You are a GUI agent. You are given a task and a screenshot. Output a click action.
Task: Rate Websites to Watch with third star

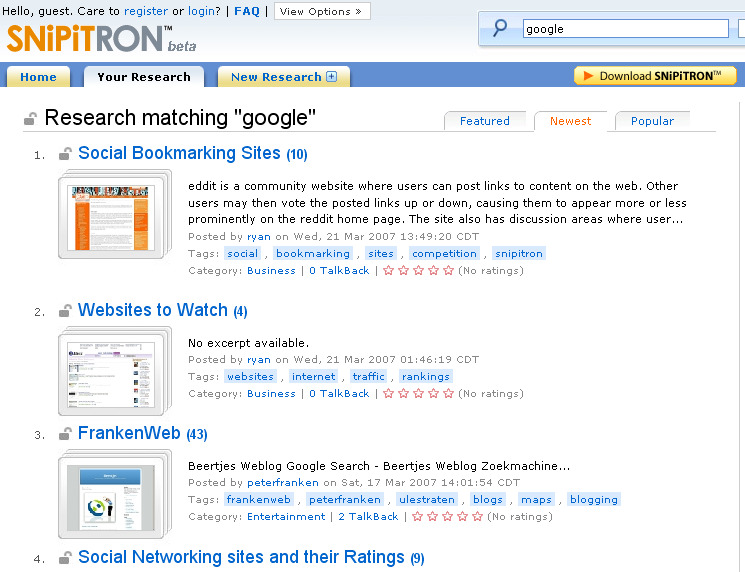coord(419,393)
